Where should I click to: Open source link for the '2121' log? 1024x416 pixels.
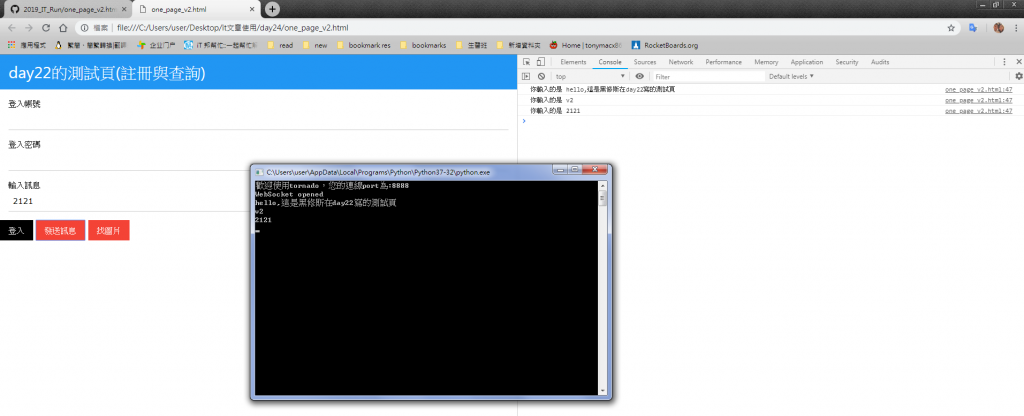[x=978, y=110]
